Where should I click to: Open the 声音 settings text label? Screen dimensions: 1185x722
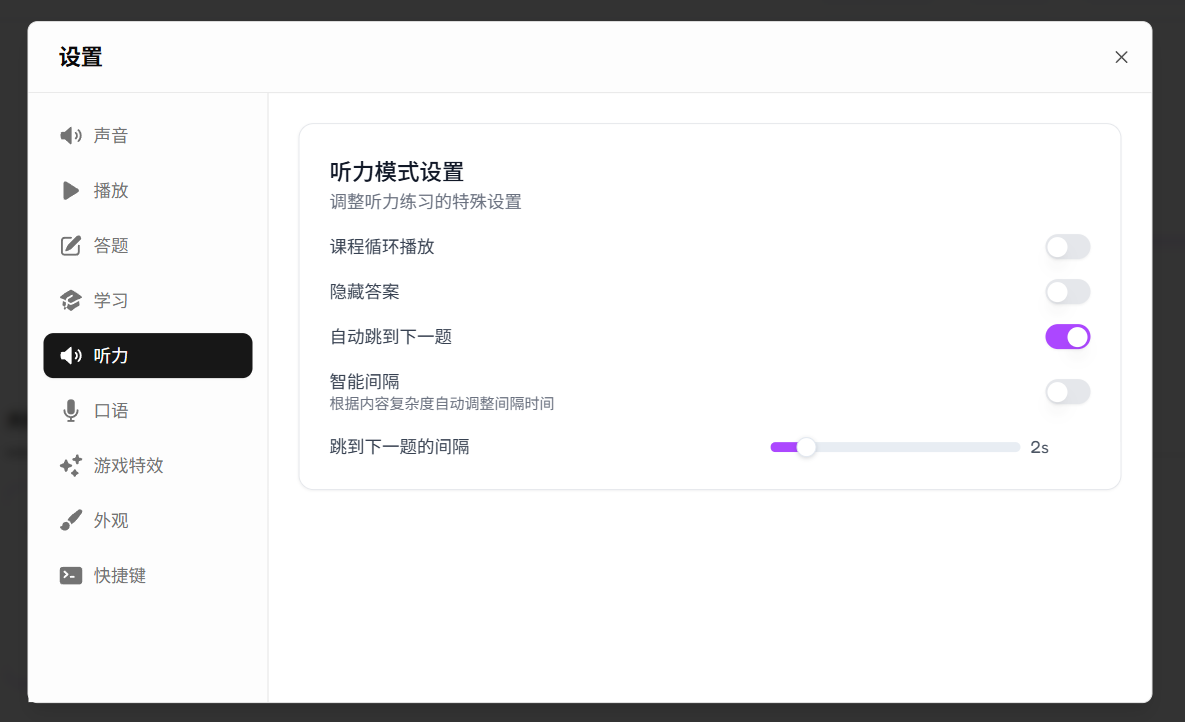tap(111, 136)
